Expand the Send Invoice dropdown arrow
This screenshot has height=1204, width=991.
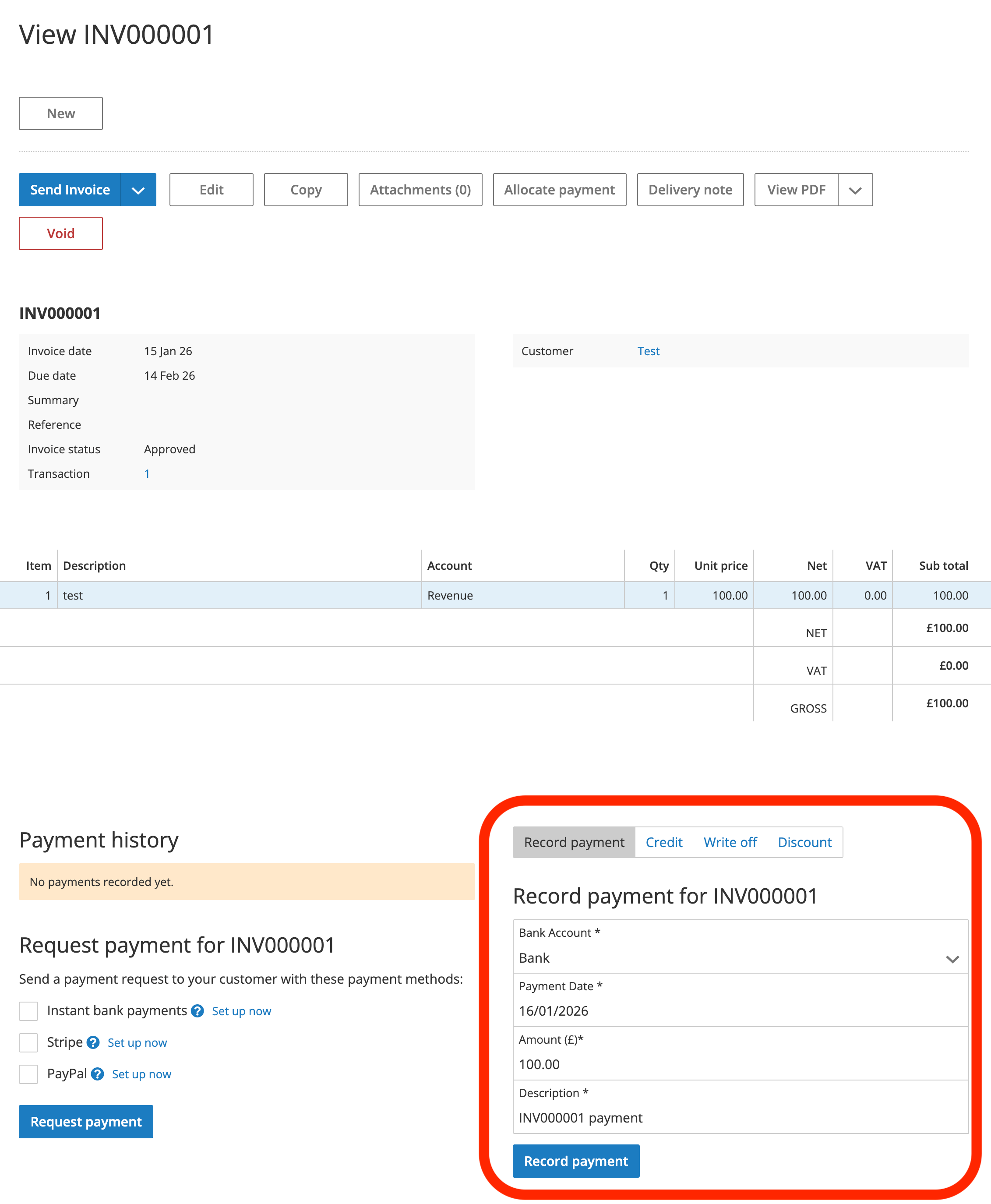pyautogui.click(x=138, y=190)
